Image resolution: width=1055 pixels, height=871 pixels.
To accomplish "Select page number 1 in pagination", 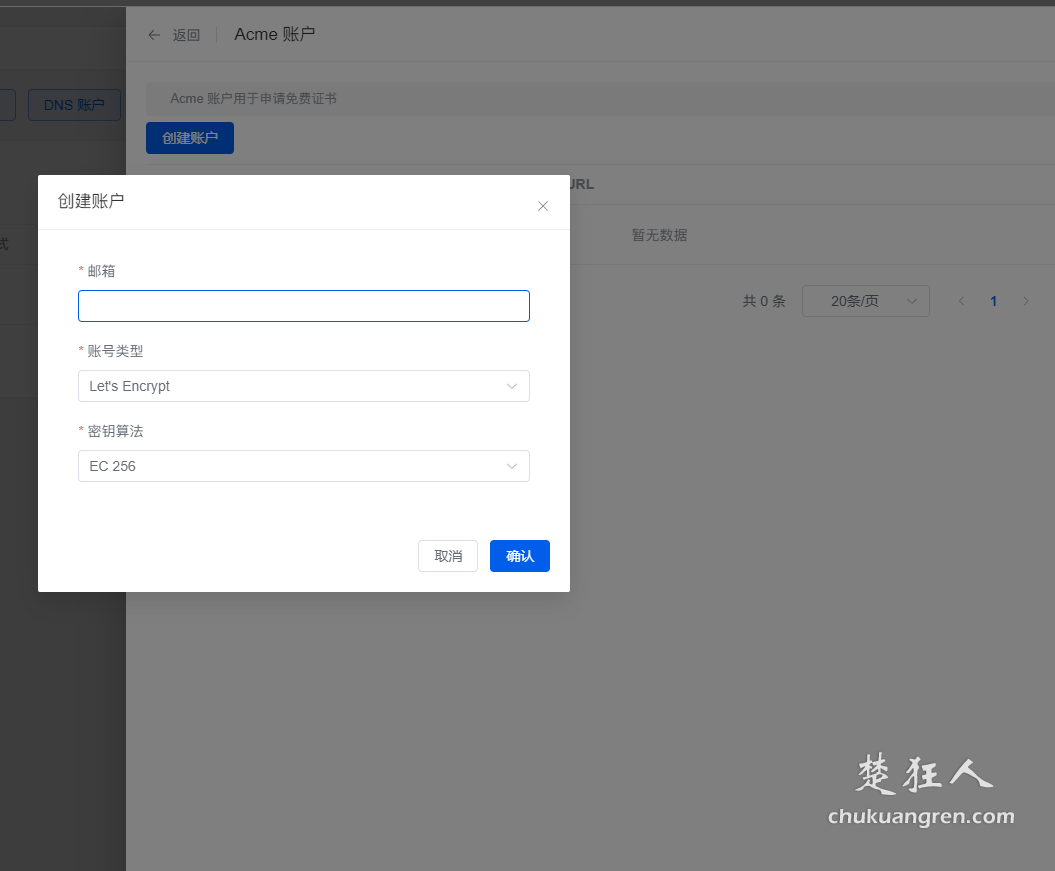I will (993, 300).
